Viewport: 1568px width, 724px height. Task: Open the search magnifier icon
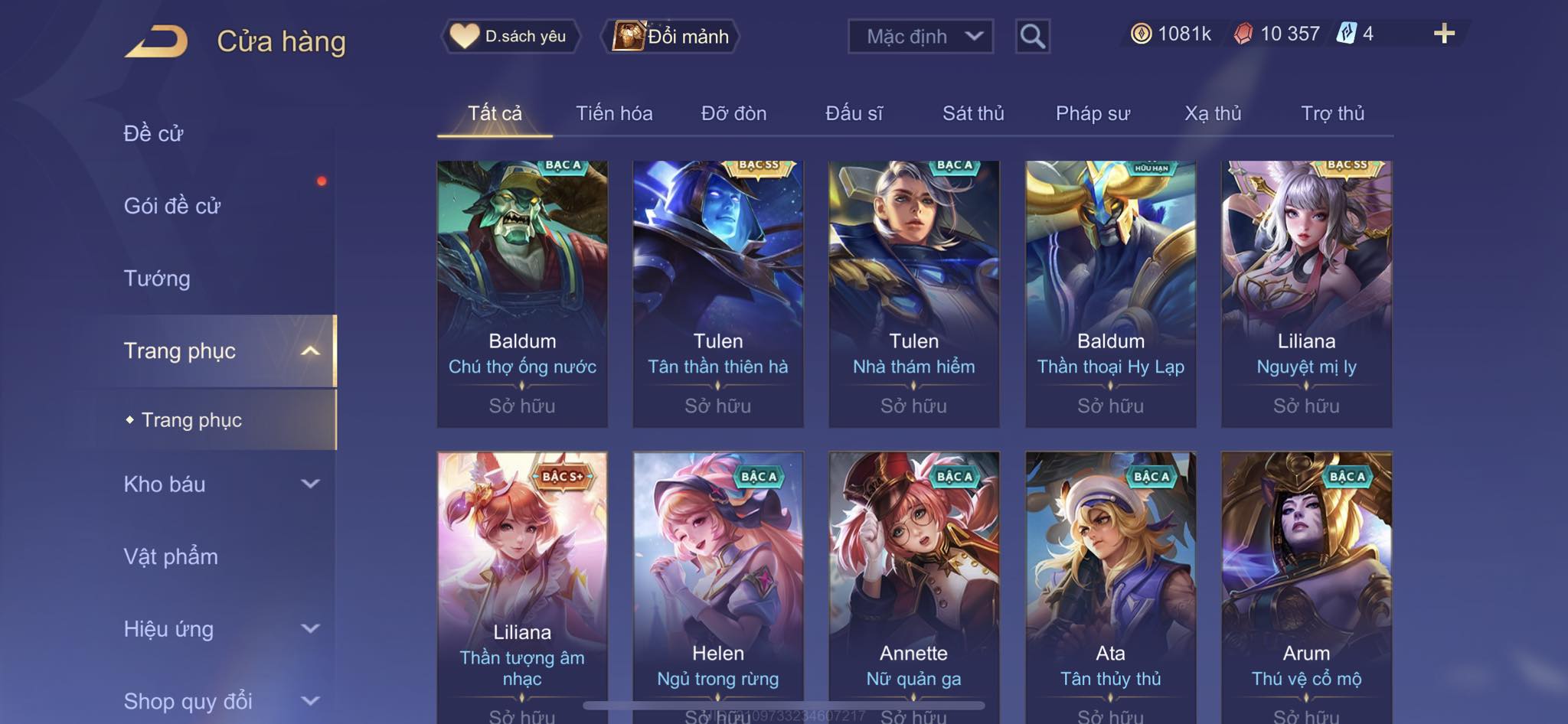(1032, 36)
